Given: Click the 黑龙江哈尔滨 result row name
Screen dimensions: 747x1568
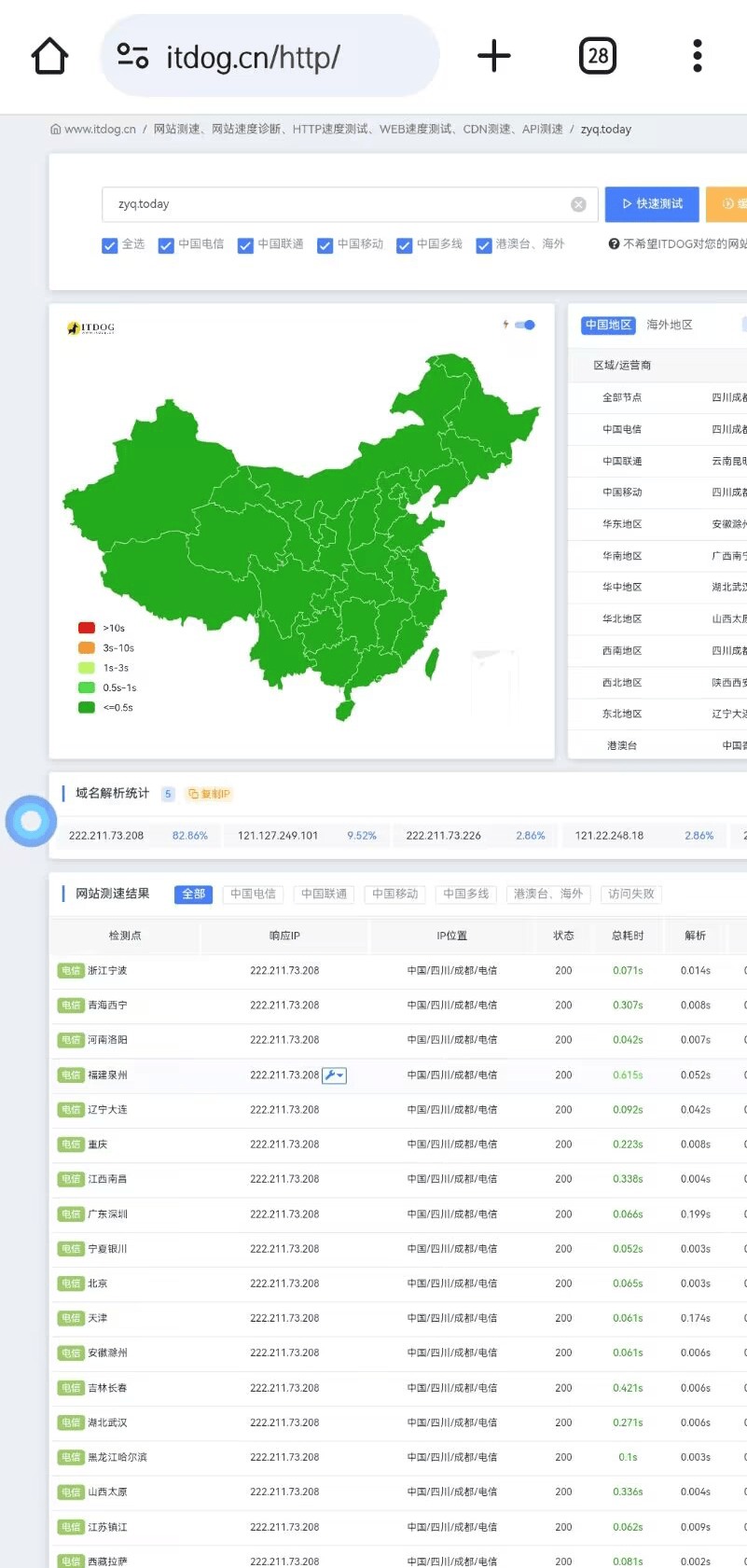Looking at the screenshot, I should pyautogui.click(x=118, y=1457).
